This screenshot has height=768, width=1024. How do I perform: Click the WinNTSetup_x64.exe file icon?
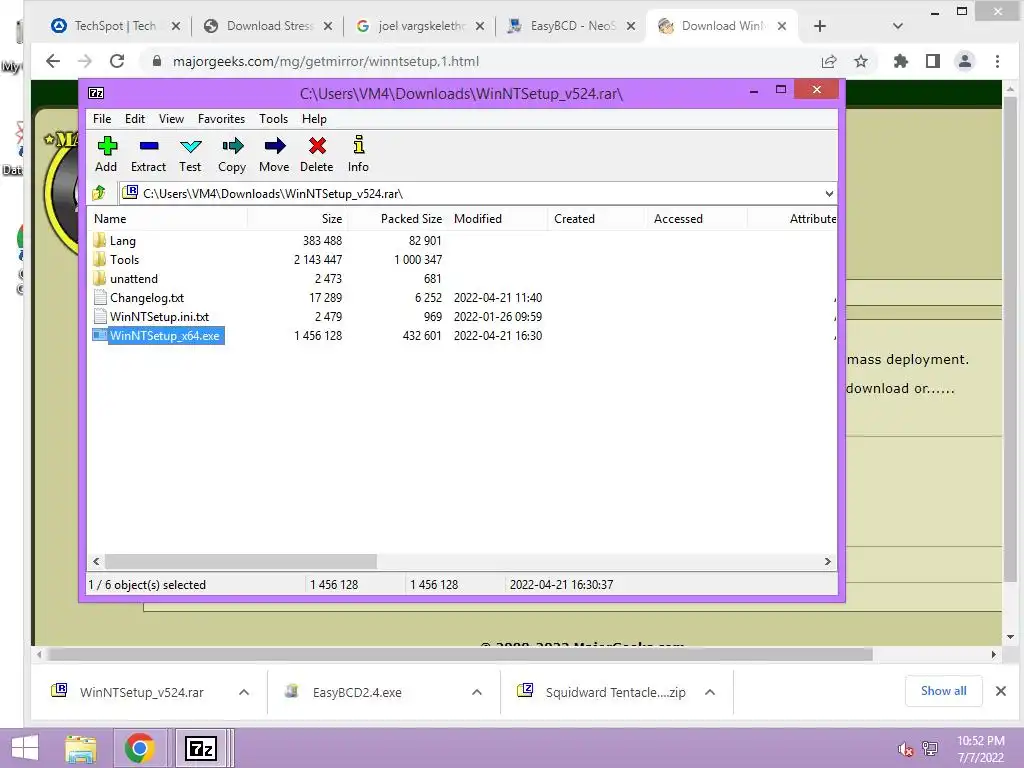tap(99, 335)
